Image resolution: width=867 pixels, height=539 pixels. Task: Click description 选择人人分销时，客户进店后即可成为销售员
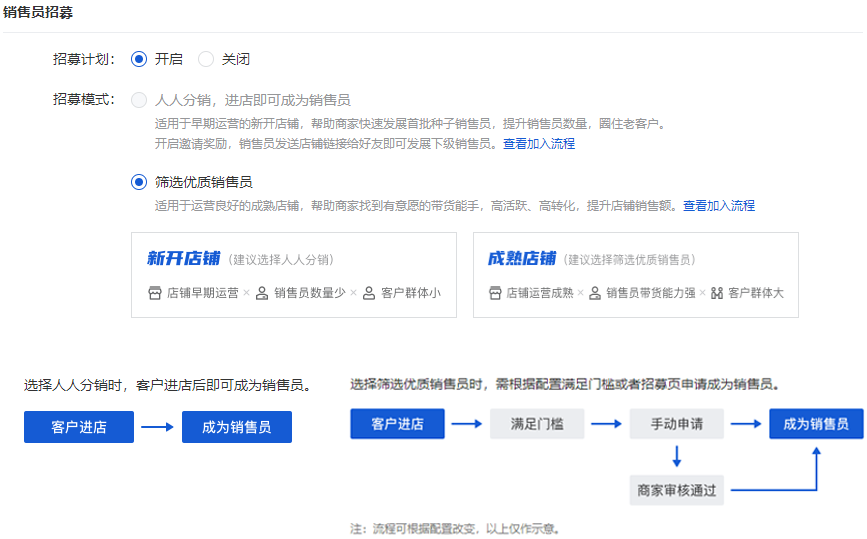168,385
